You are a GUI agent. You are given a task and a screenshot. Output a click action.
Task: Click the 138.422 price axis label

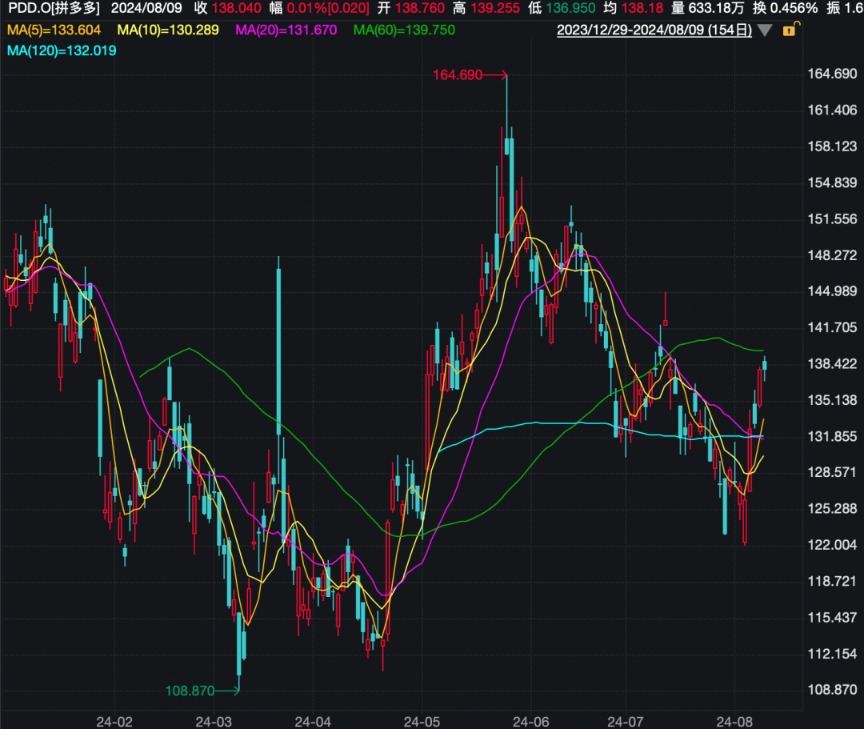tap(832, 364)
